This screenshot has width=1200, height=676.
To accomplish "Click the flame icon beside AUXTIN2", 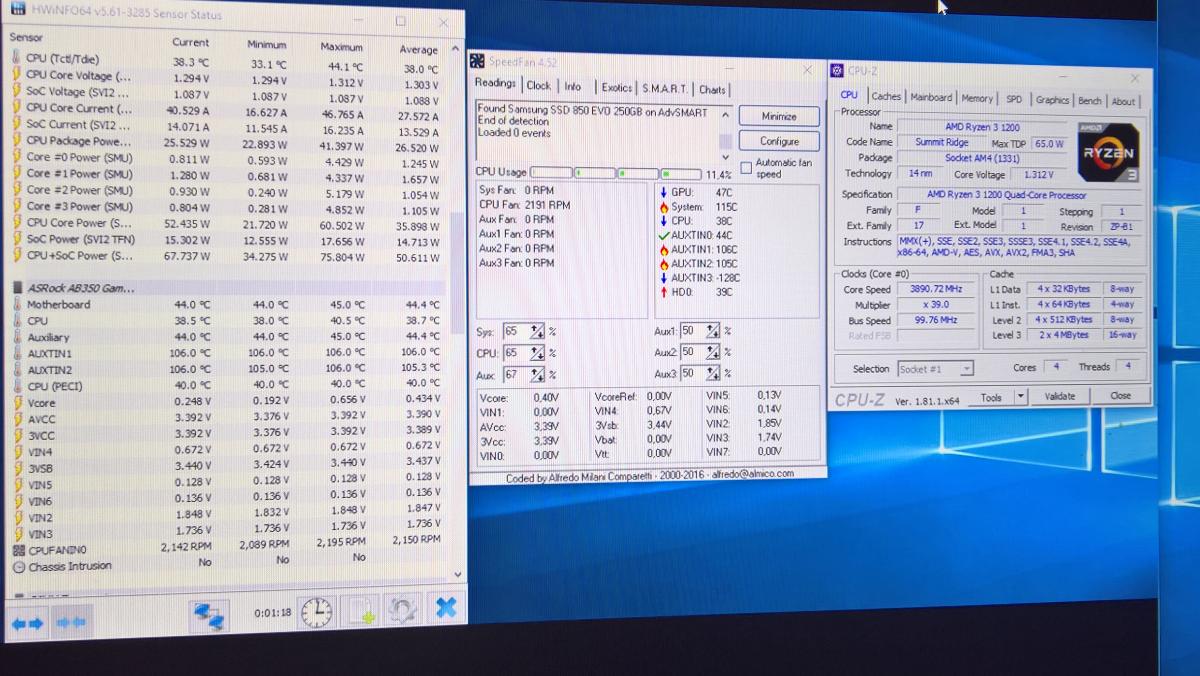I will tap(663, 263).
